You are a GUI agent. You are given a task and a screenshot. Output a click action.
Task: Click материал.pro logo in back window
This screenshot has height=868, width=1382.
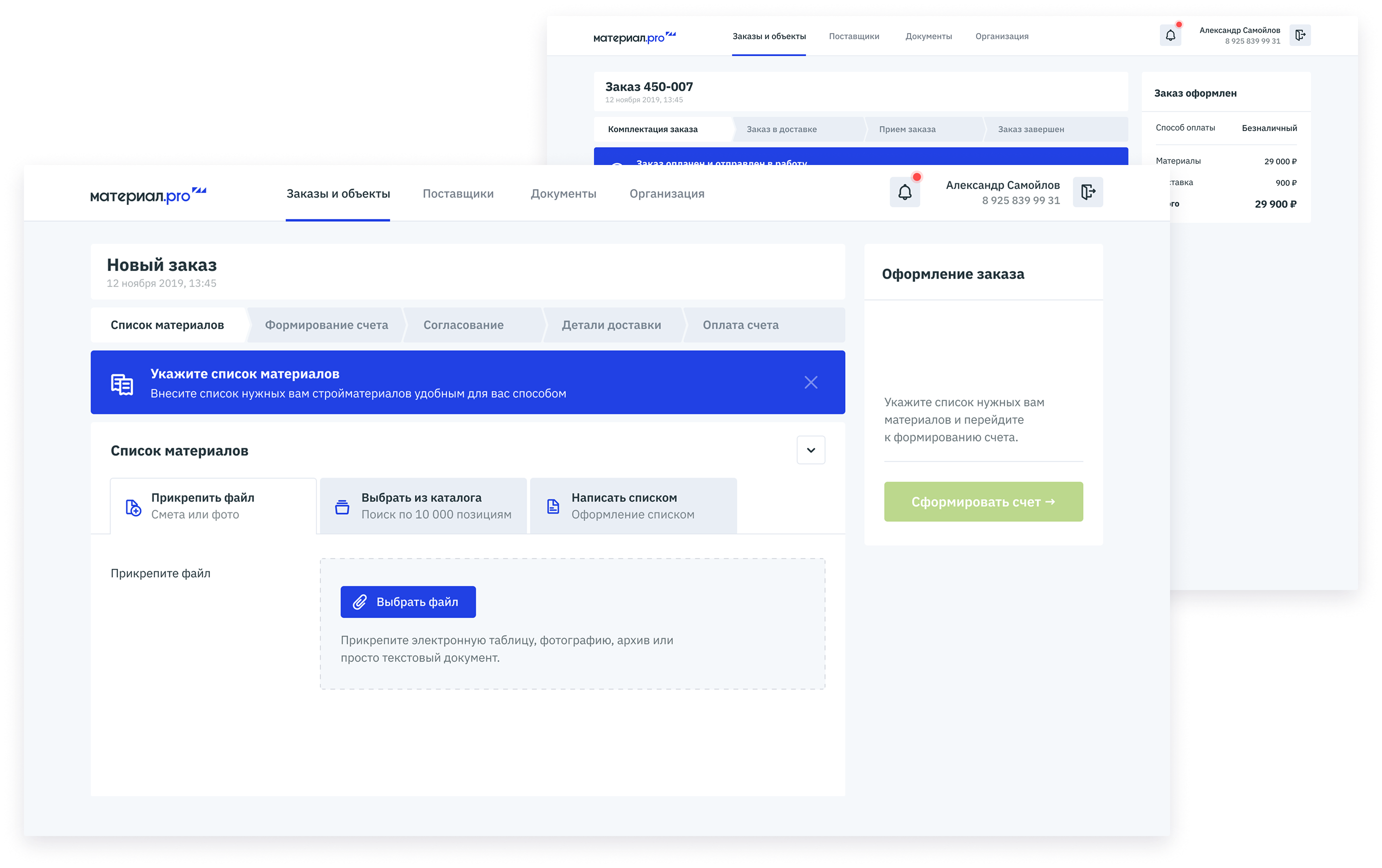tap(634, 37)
